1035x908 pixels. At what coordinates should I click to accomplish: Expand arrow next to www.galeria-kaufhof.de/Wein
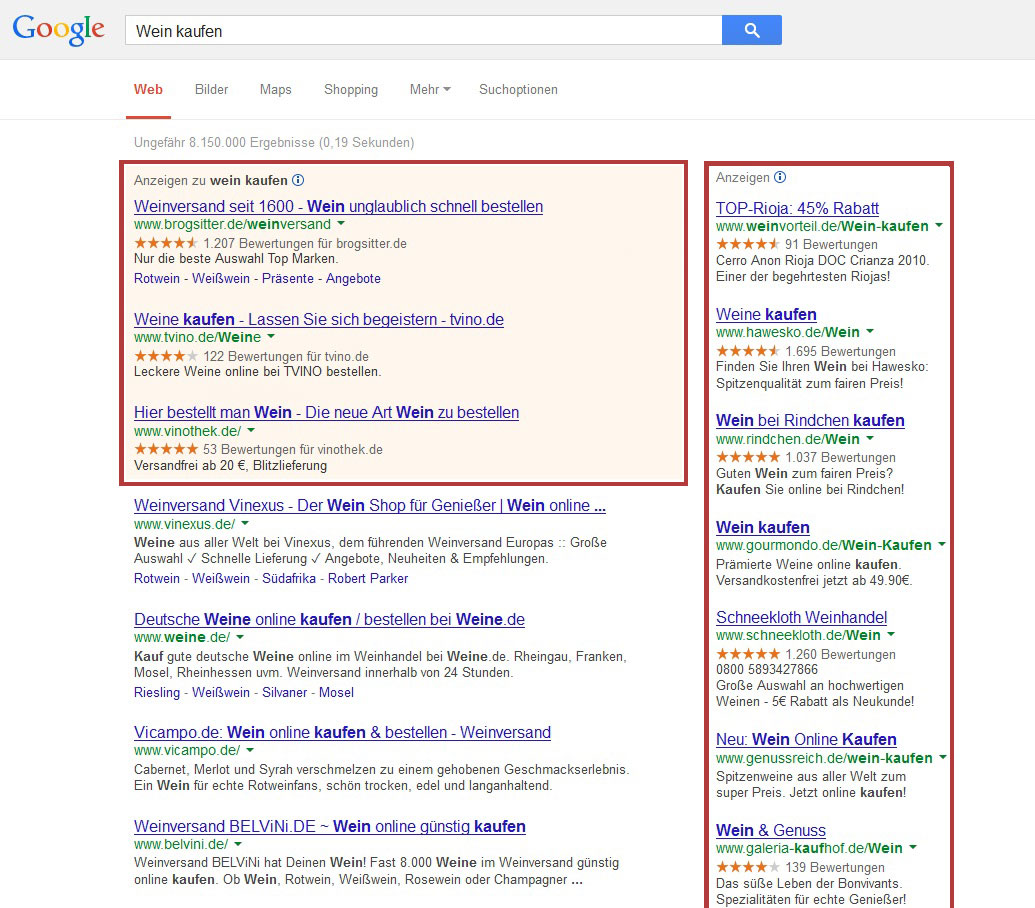[x=912, y=847]
